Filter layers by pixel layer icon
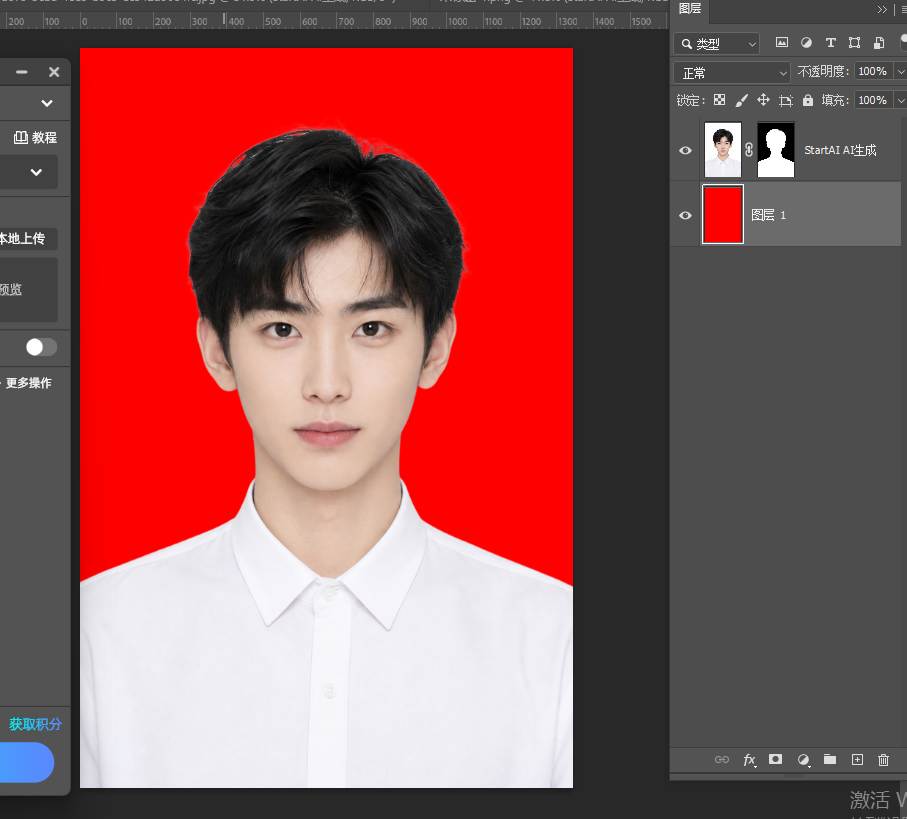Image resolution: width=907 pixels, height=819 pixels. point(781,42)
